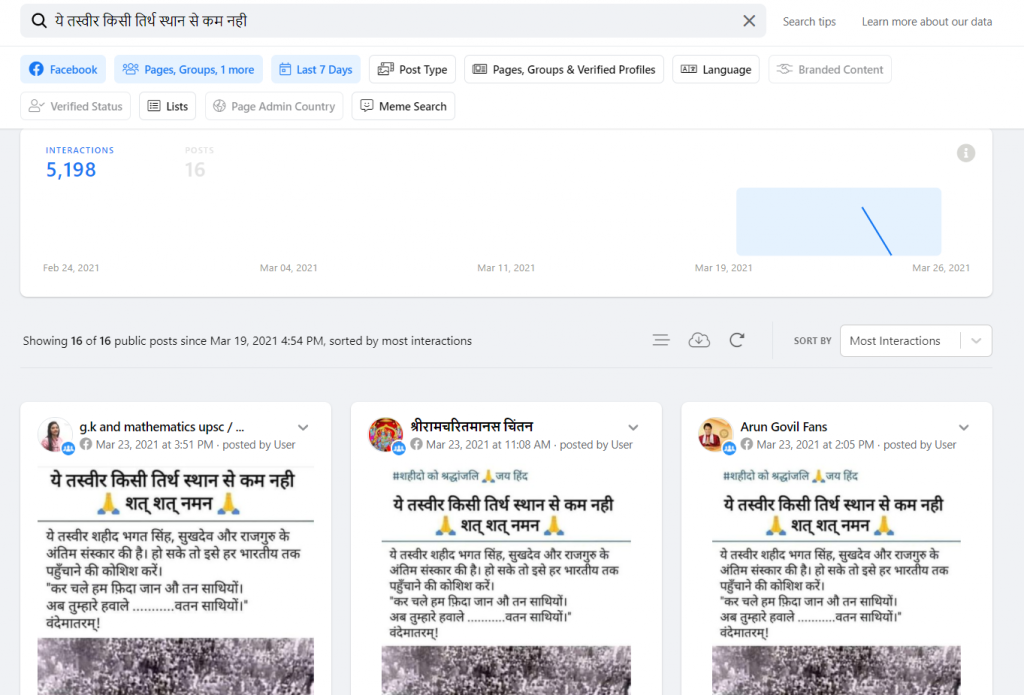Screen dimensions: 1024x695
Task: Toggle the Last 7 Days date filter
Action: coord(315,70)
